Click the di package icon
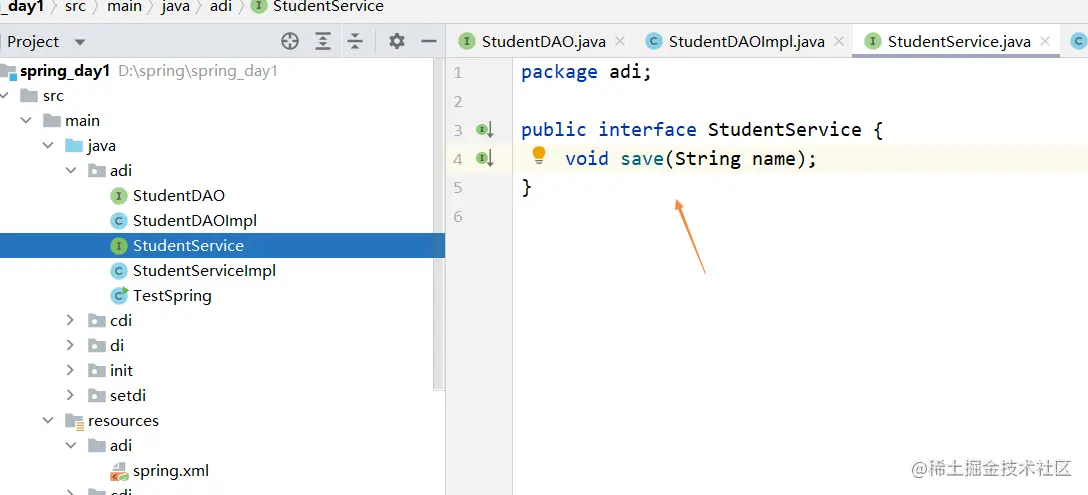The width and height of the screenshot is (1088, 495). [96, 346]
